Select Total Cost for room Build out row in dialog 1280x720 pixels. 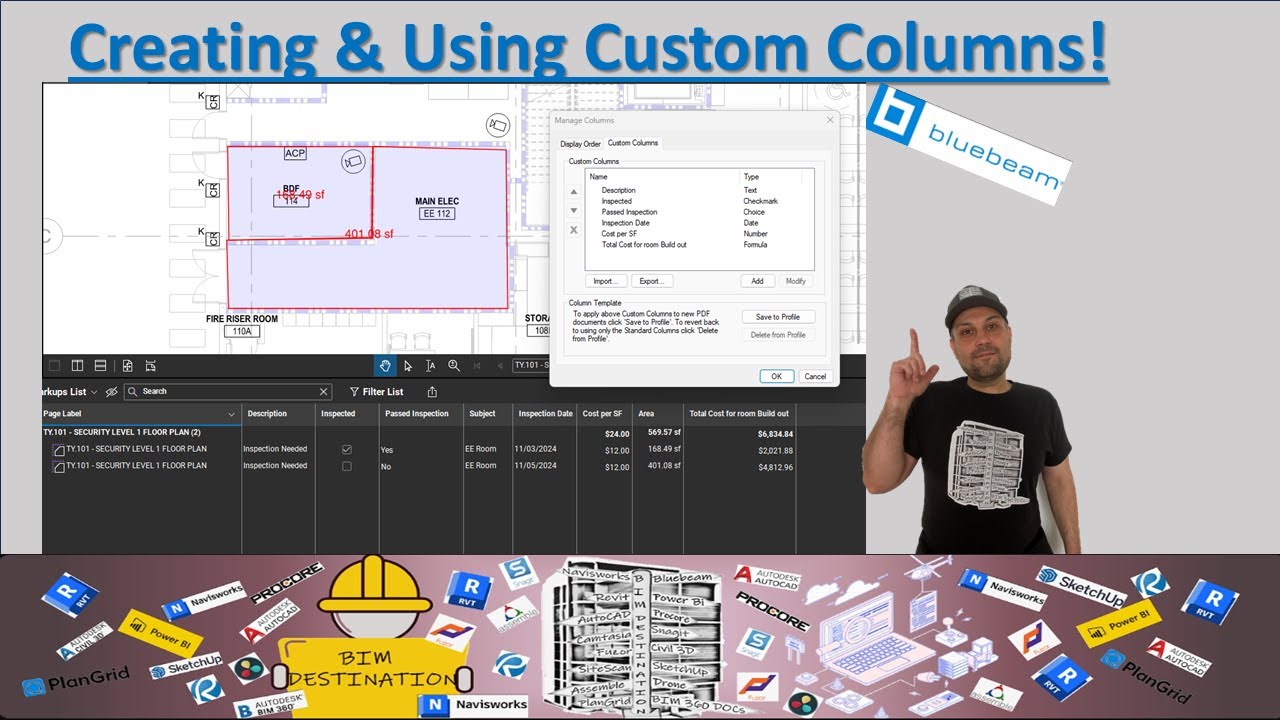coord(700,245)
